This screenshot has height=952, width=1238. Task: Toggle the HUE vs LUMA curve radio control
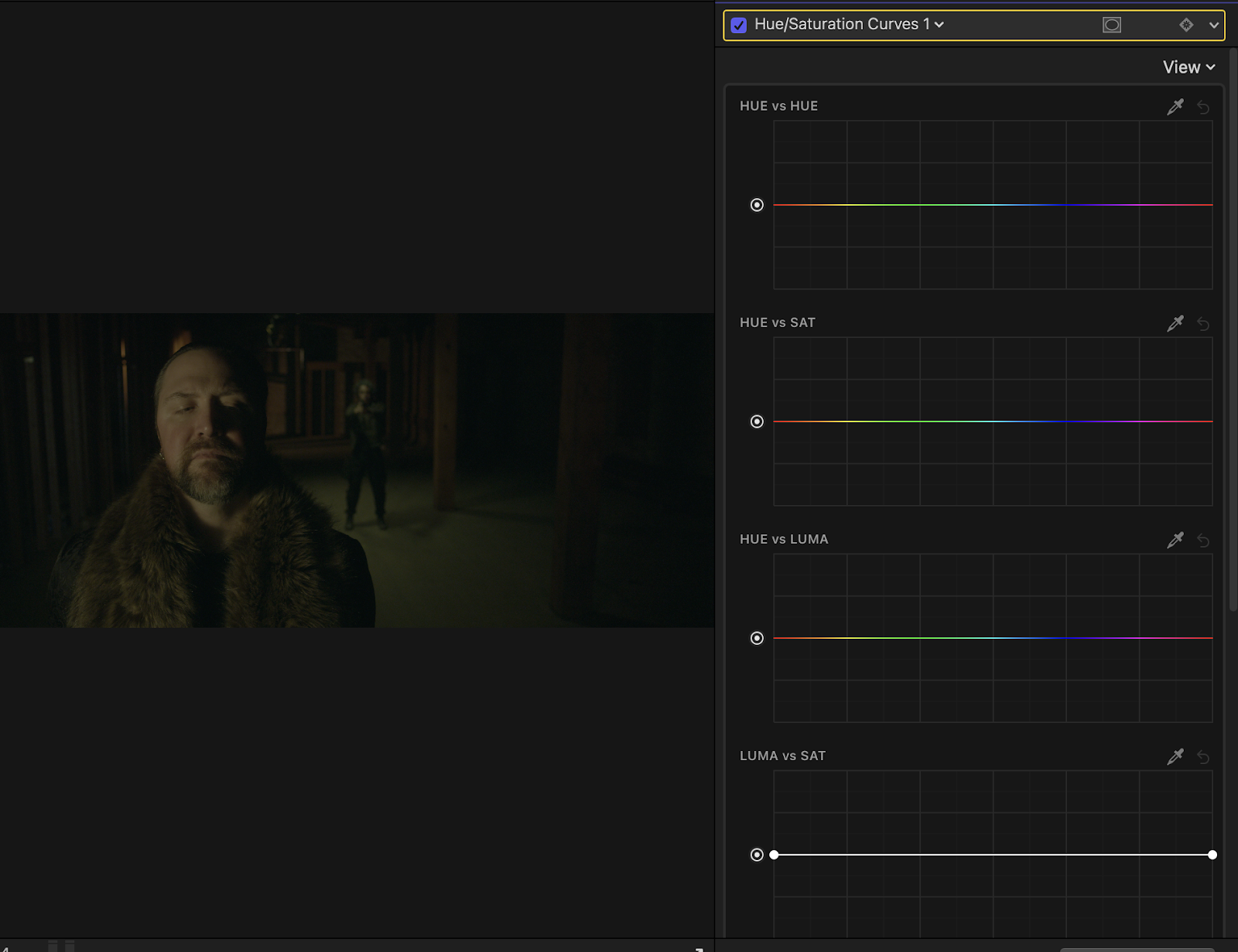pyautogui.click(x=757, y=638)
